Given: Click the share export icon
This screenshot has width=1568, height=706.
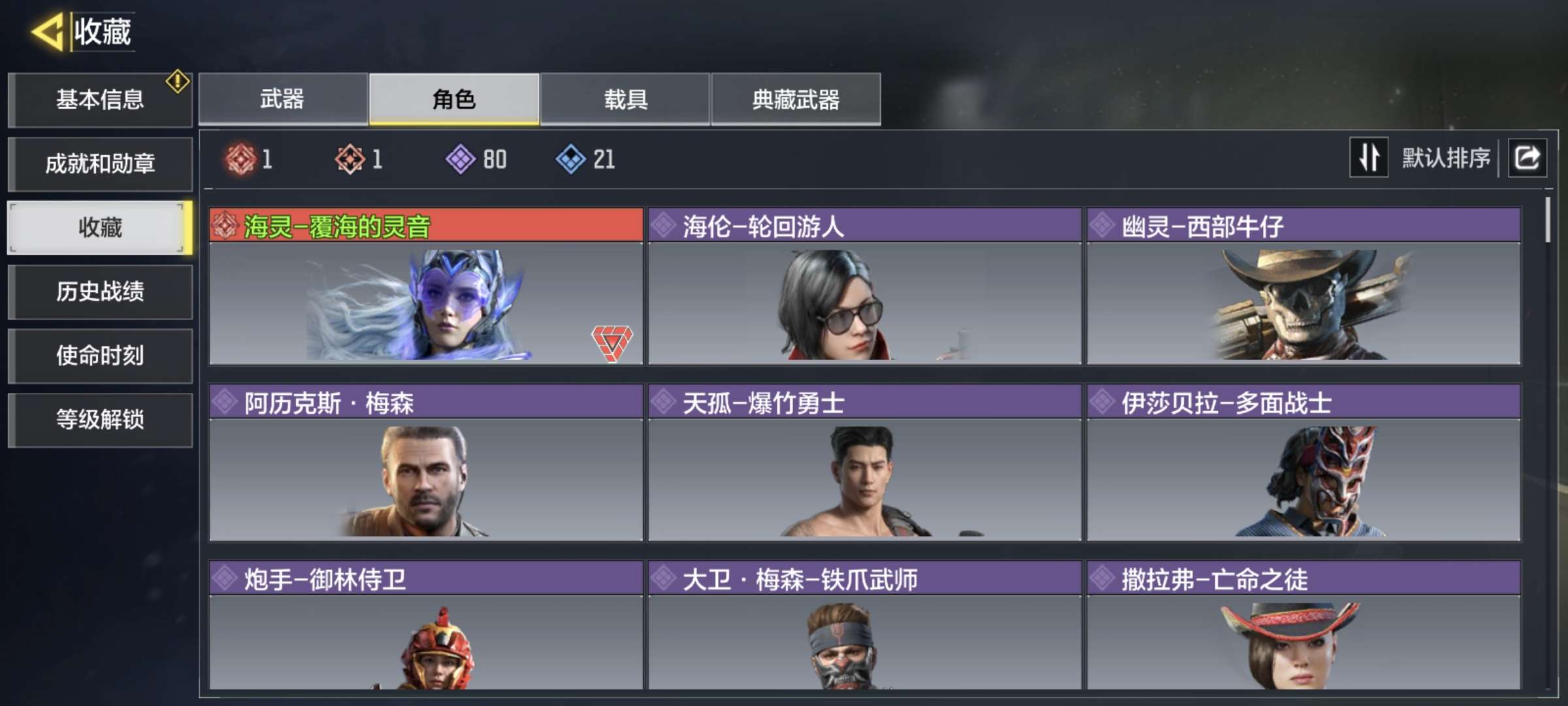Looking at the screenshot, I should point(1527,158).
